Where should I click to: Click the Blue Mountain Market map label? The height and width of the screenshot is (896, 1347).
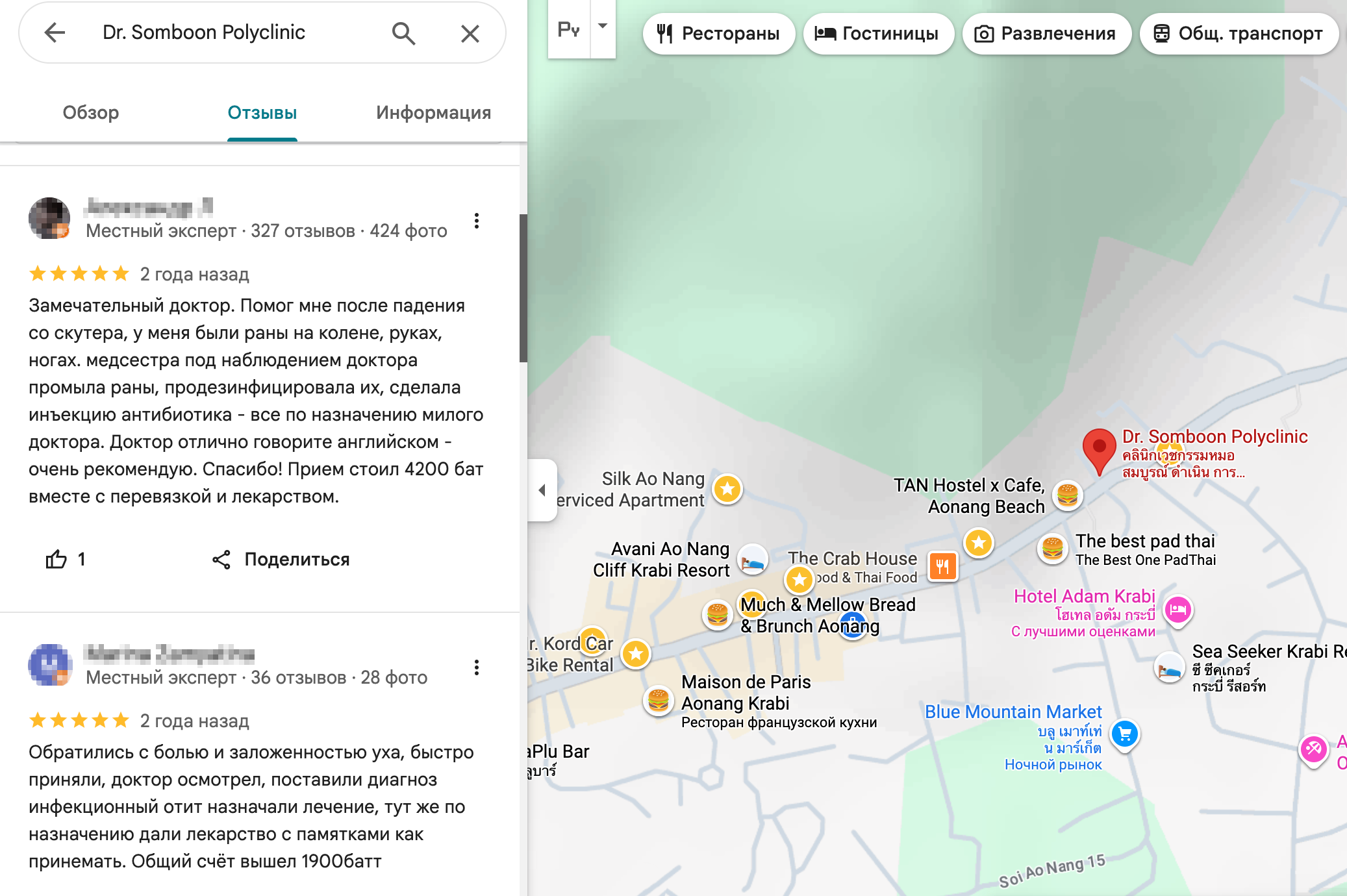point(1013,712)
